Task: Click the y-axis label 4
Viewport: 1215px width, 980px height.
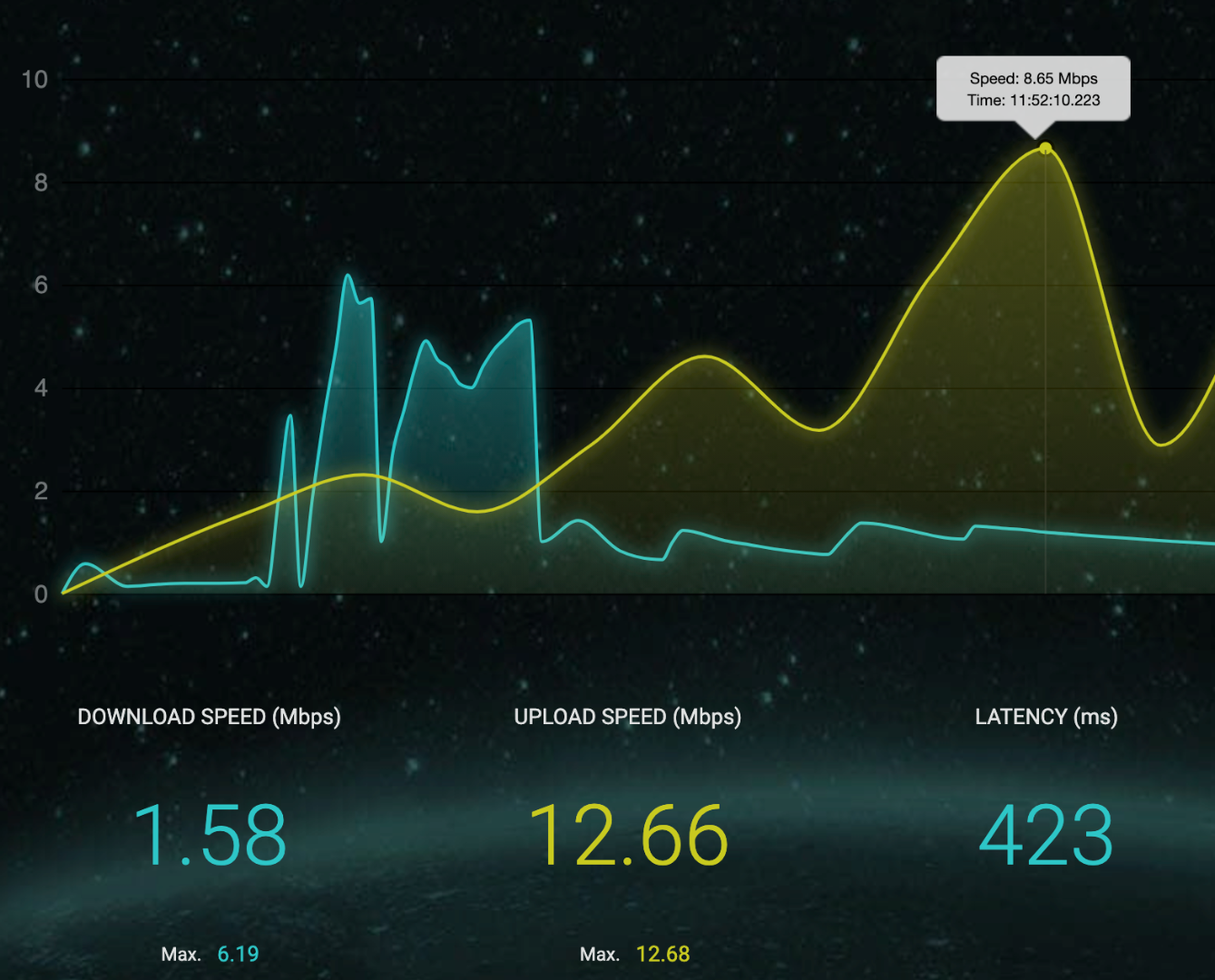Action: click(41, 388)
